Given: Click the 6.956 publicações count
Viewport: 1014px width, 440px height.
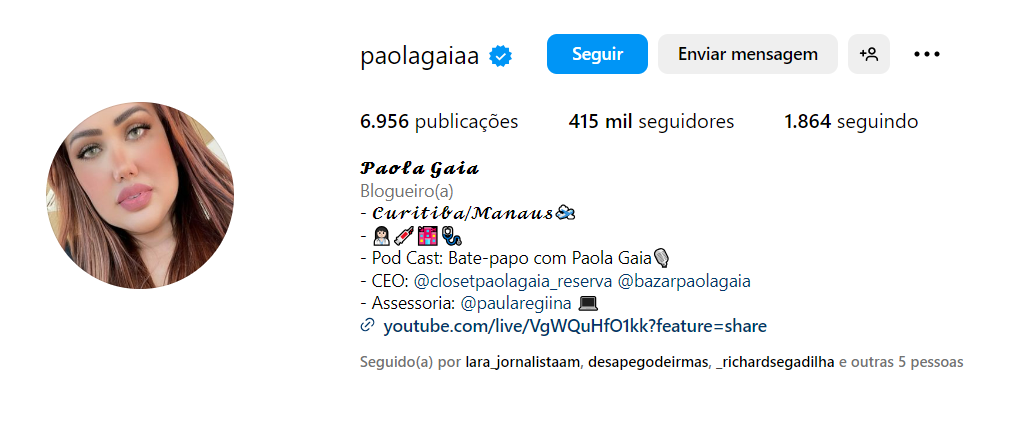Looking at the screenshot, I should 439,122.
